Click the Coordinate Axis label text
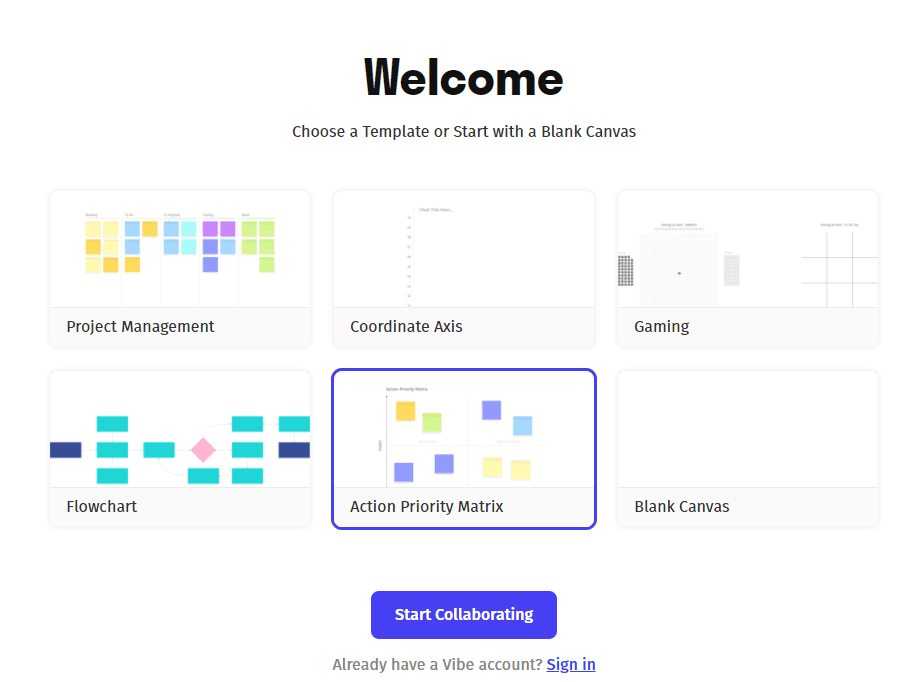The width and height of the screenshot is (923, 682). point(406,327)
